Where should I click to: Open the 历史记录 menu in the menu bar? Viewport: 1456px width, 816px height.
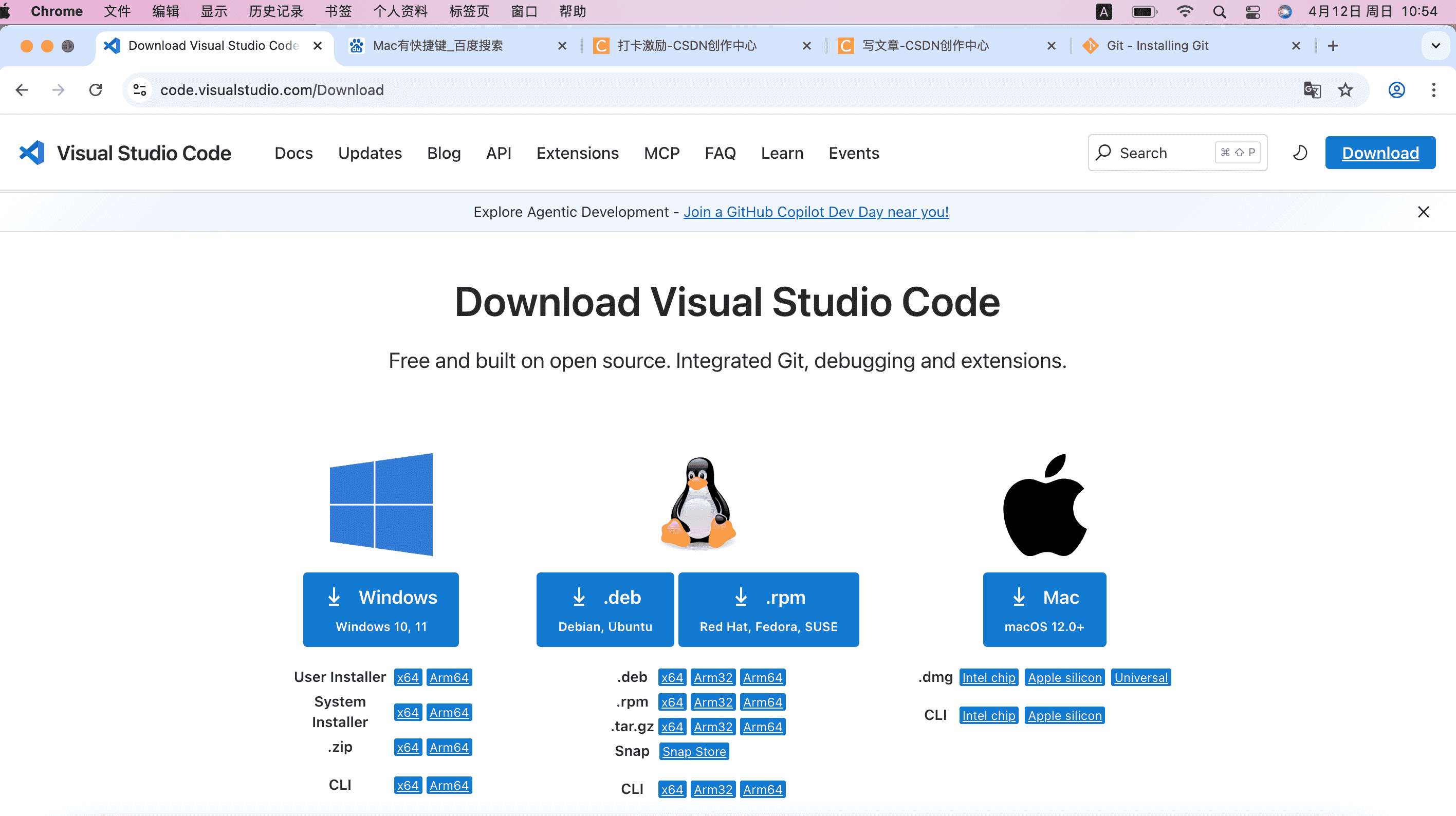click(276, 12)
